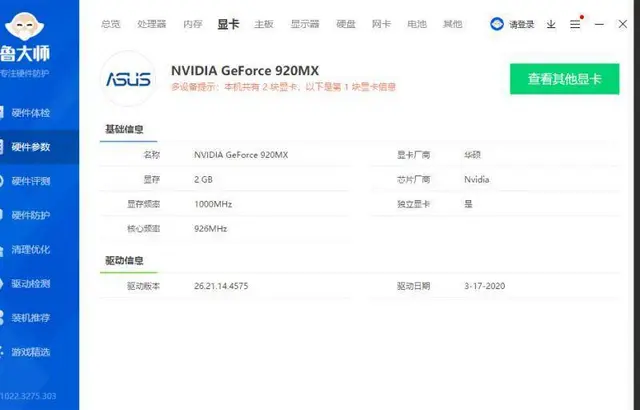Screen dimensions: 640x410
Task: Switch to the 处理器 tab
Action: (151, 24)
